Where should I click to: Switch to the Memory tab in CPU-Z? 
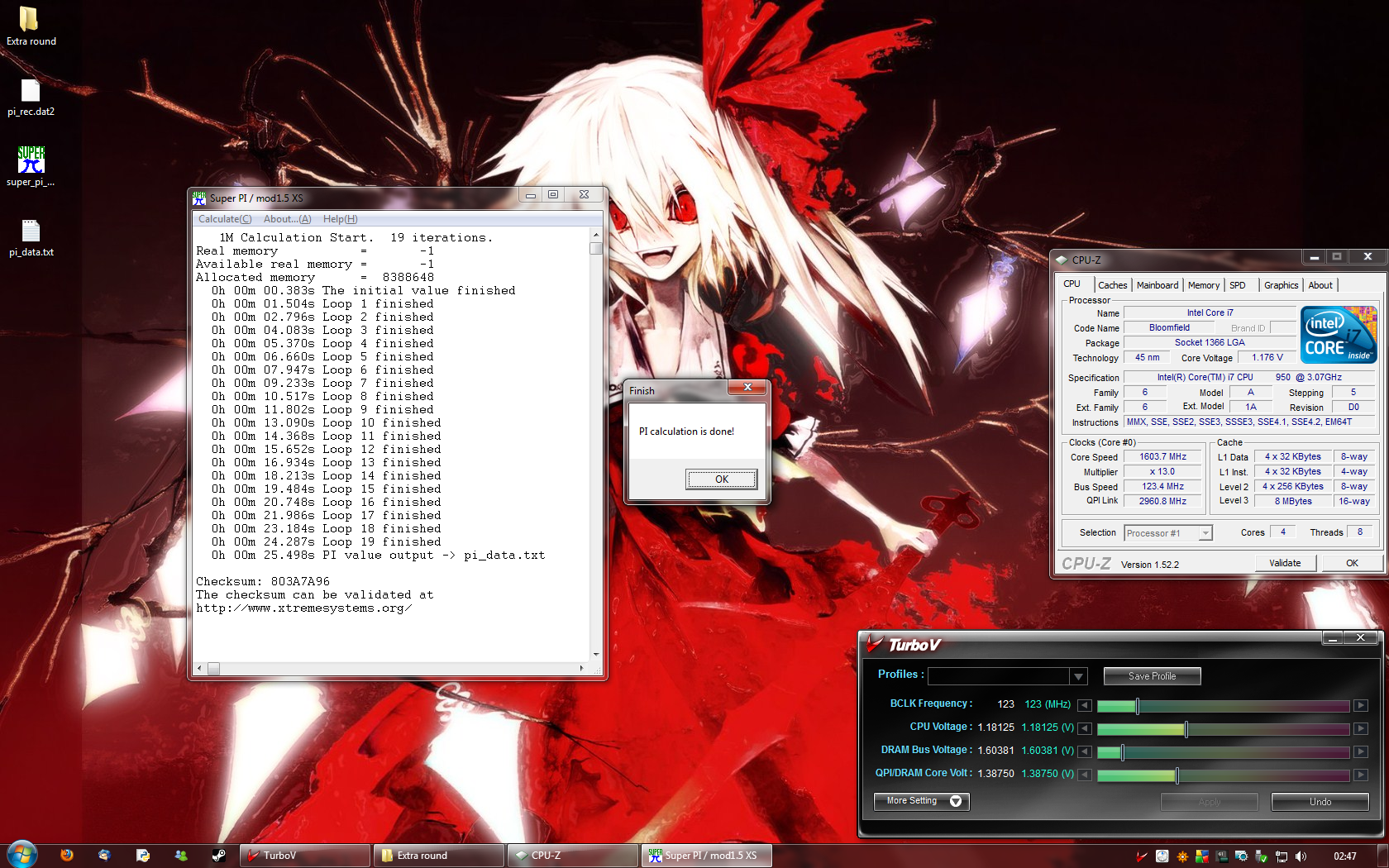click(x=1203, y=285)
